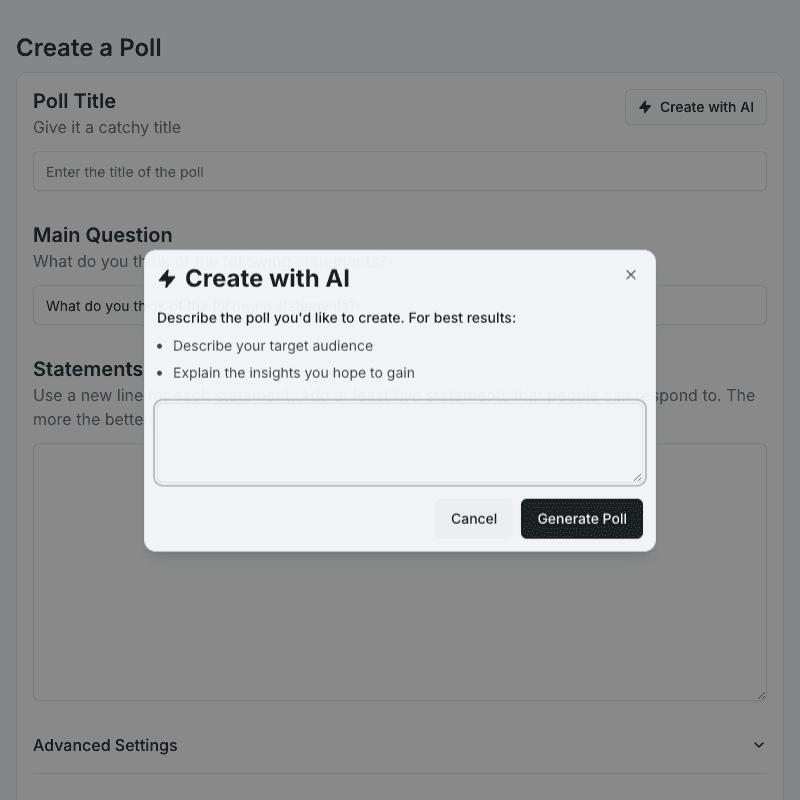This screenshot has height=800, width=800.
Task: Click the resize grip on the dialog textarea
Action: tap(637, 478)
